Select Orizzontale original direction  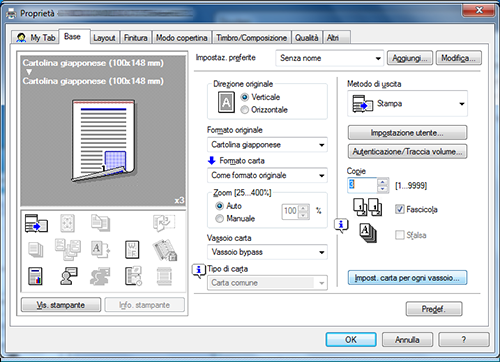click(x=245, y=110)
